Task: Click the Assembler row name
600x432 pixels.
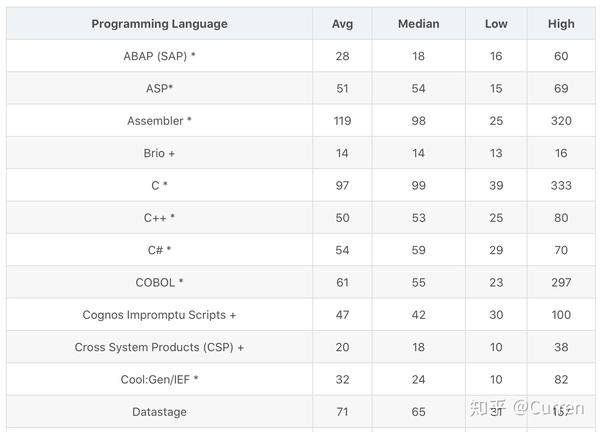Action: click(159, 121)
